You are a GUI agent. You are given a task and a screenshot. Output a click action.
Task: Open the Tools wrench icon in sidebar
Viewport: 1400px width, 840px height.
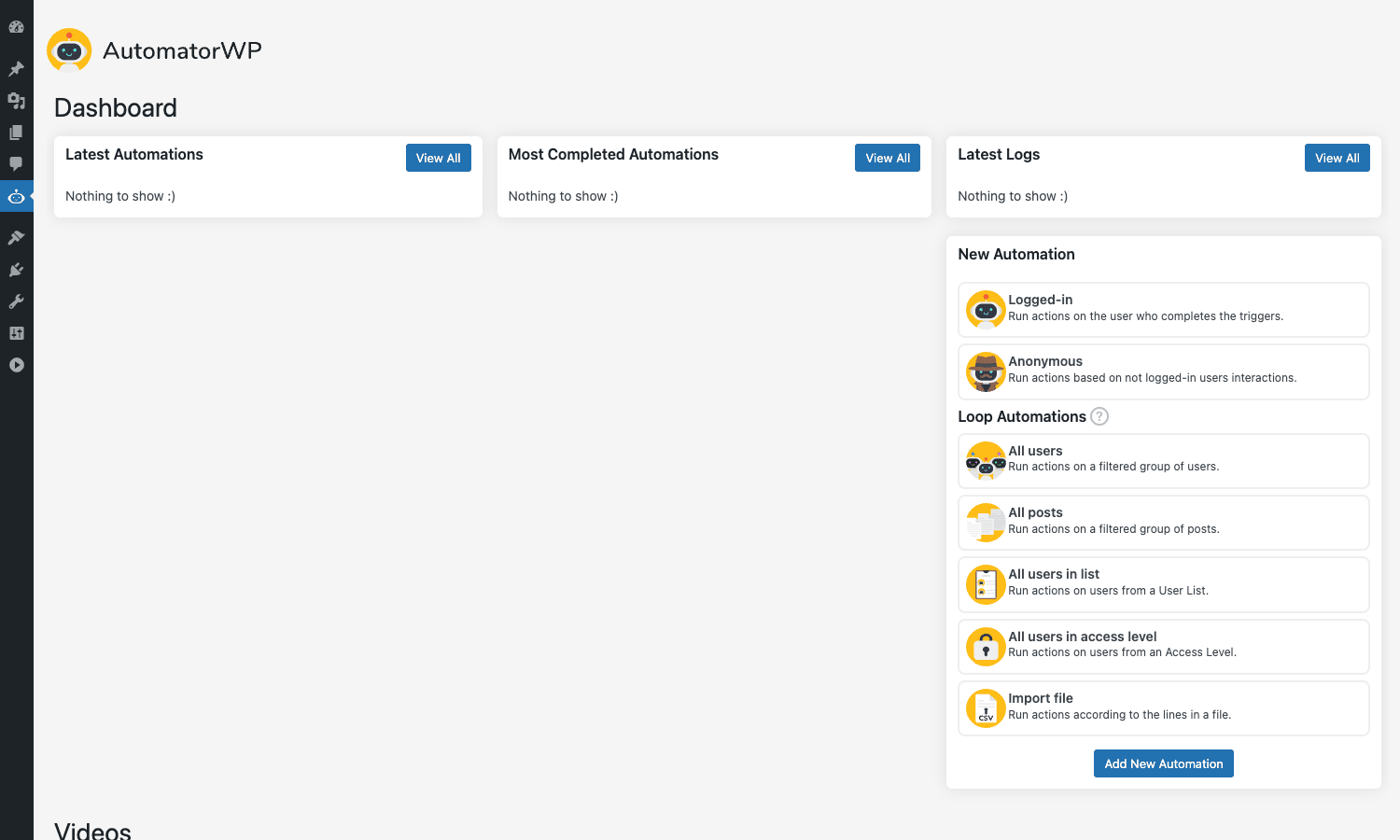tap(16, 301)
